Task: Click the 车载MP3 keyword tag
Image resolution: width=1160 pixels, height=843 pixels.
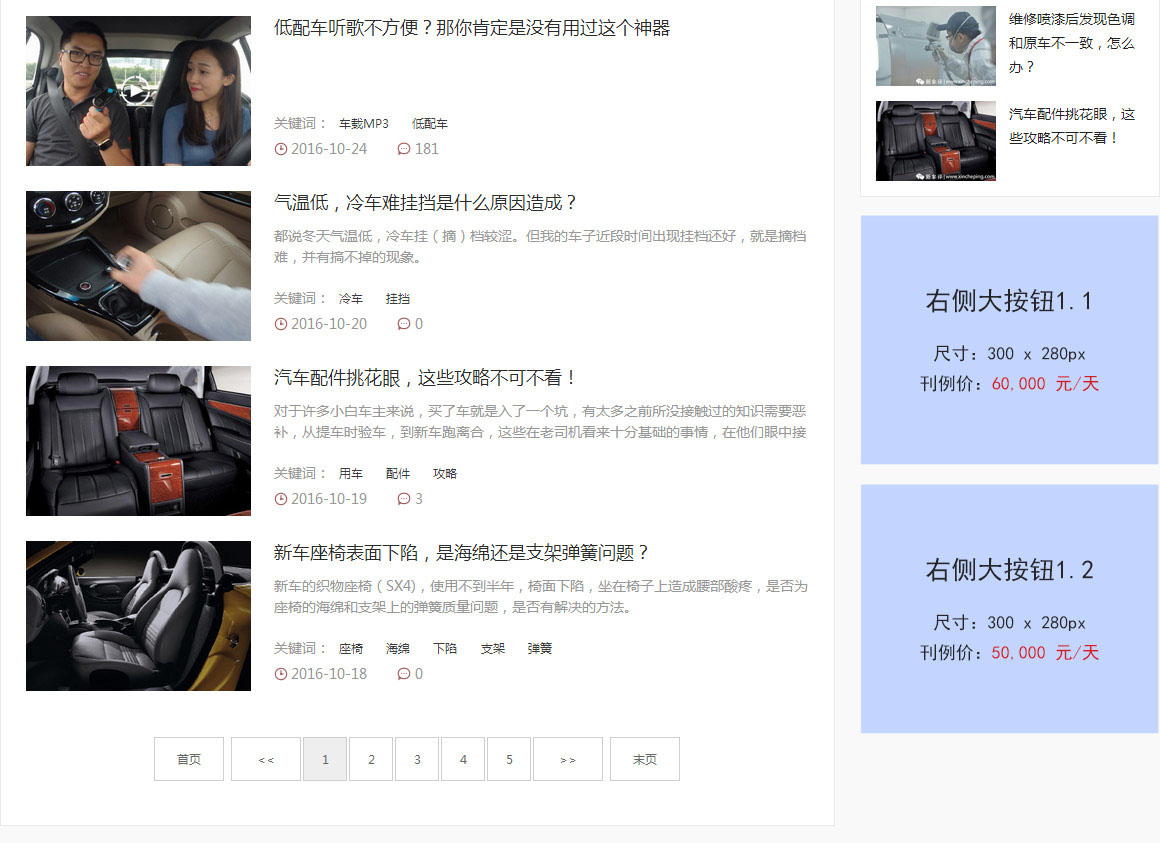Action: pos(363,124)
